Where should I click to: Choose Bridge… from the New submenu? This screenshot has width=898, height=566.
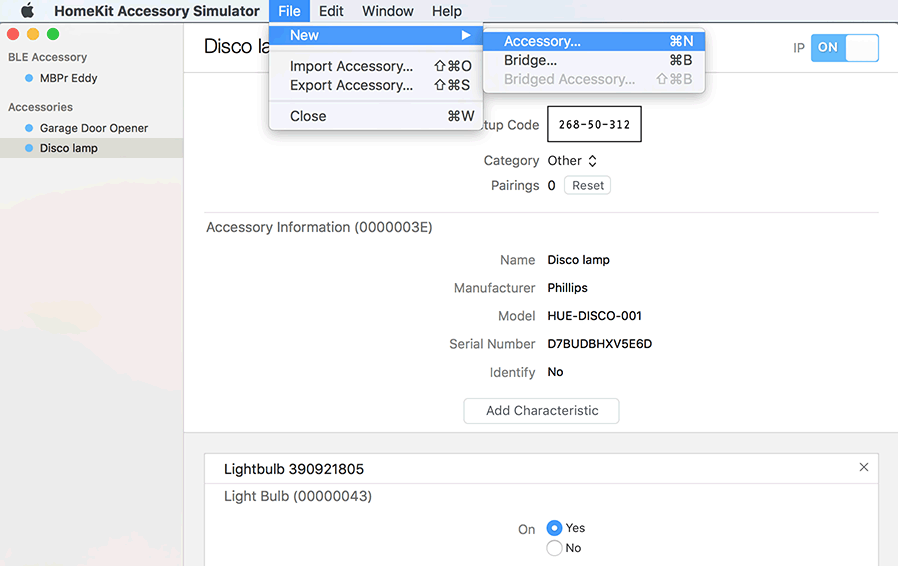pyautogui.click(x=594, y=60)
